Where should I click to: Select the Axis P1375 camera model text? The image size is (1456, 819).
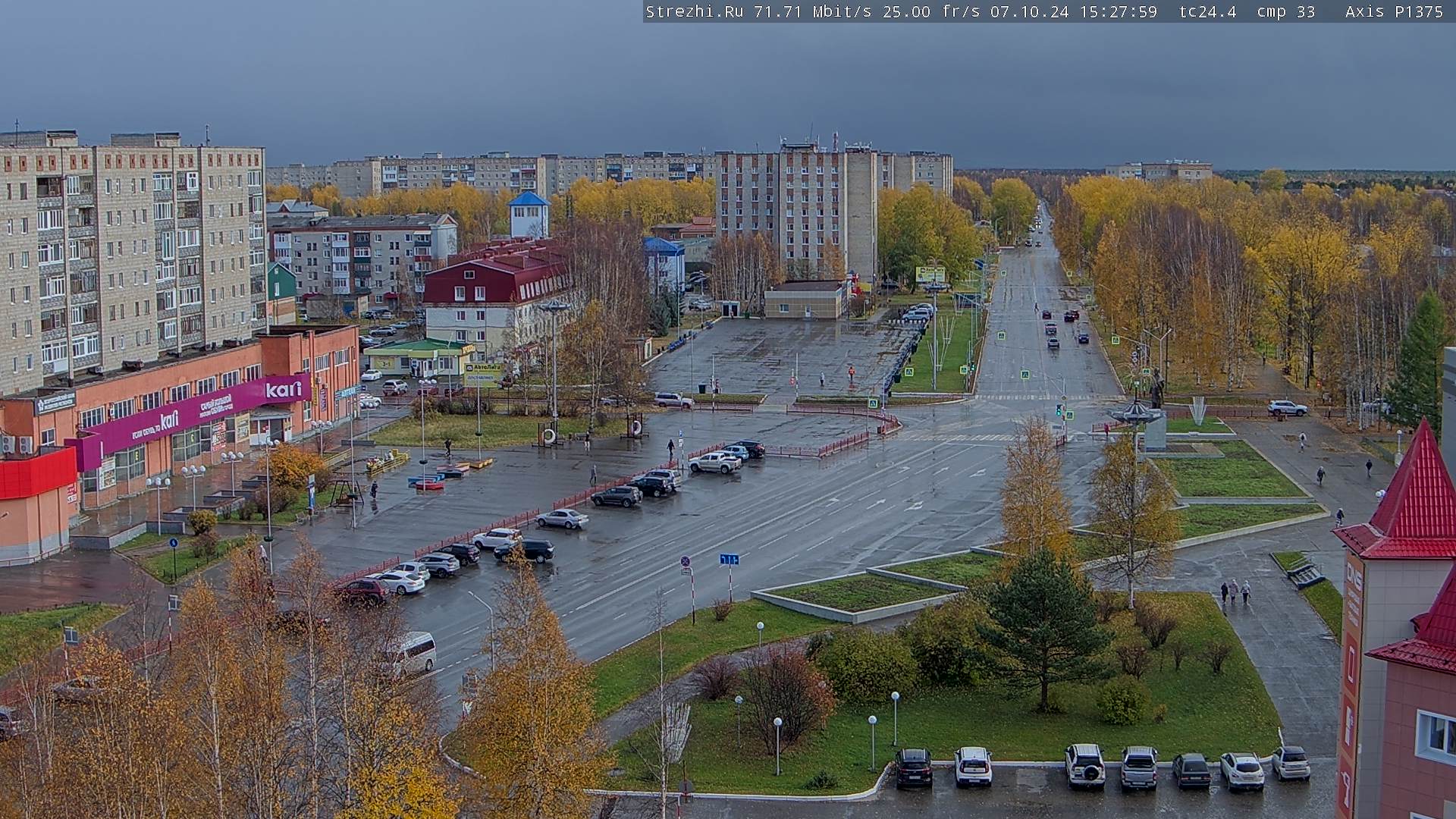(x=1394, y=11)
